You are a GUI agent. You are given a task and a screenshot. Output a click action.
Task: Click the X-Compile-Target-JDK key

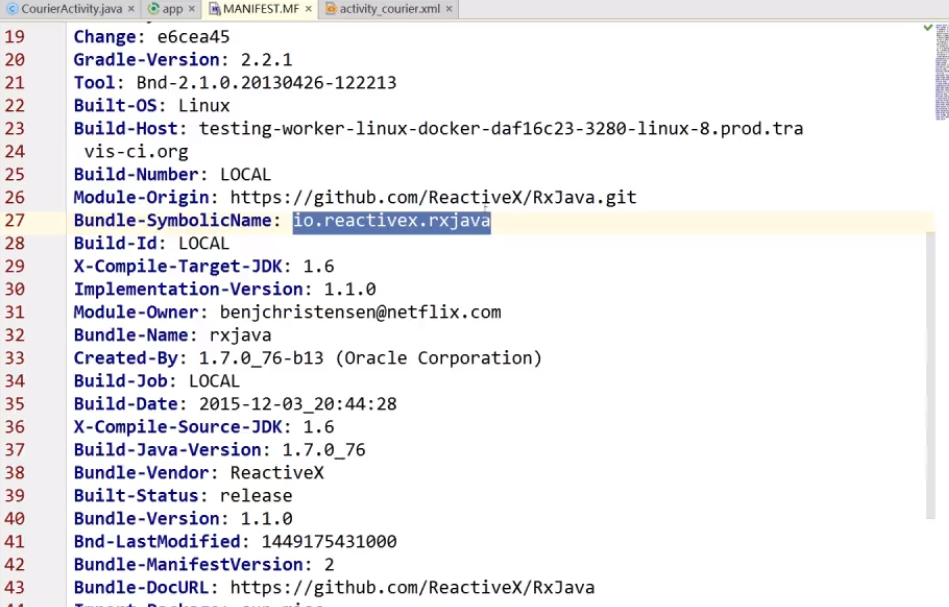[178, 266]
